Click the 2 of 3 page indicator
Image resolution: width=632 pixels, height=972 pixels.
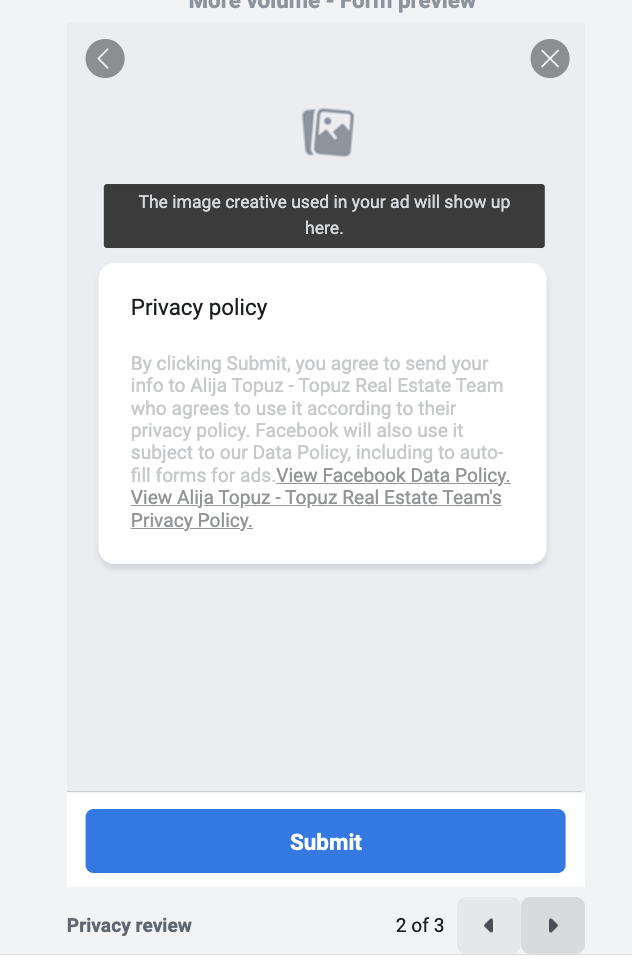(419, 926)
